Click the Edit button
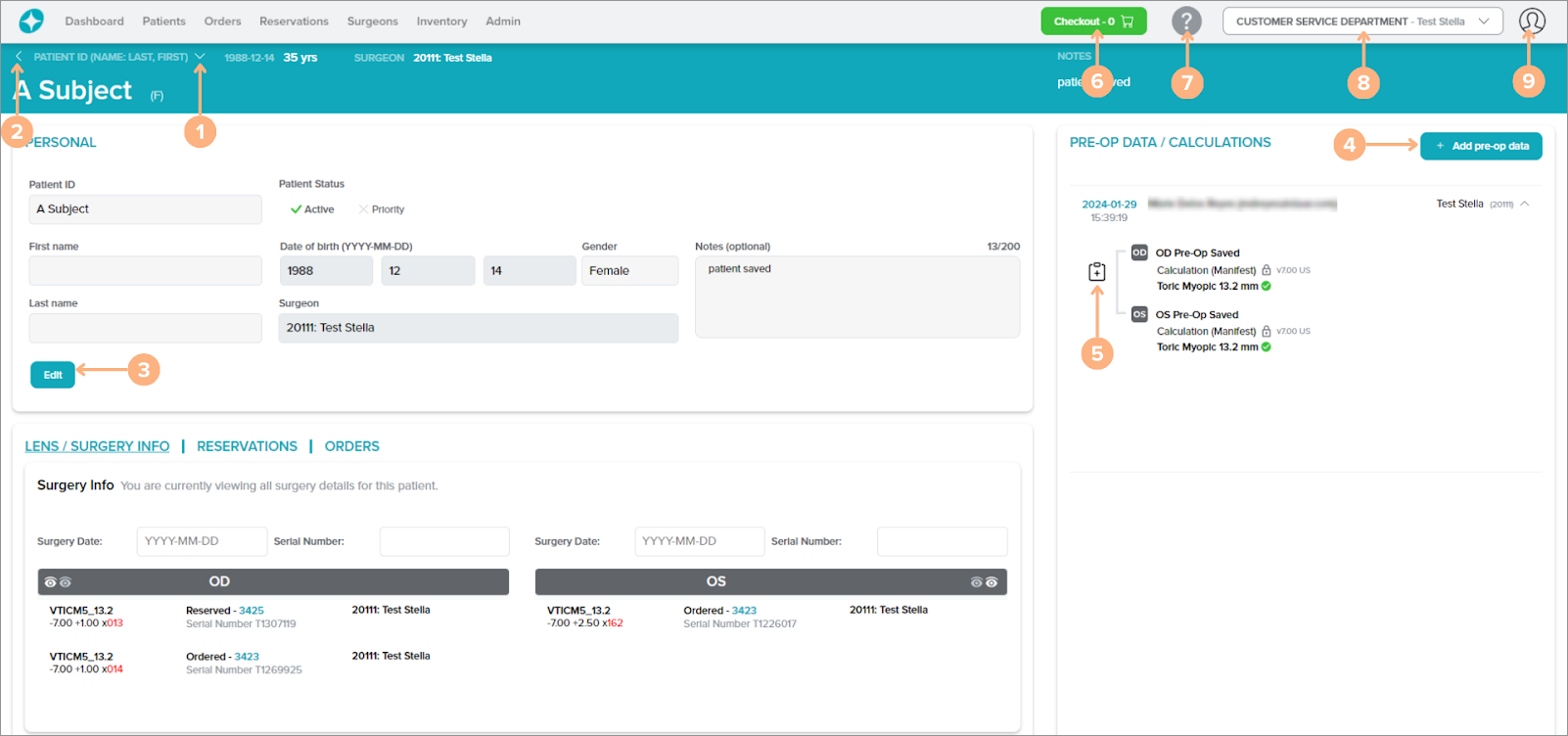The height and width of the screenshot is (736, 1568). point(53,375)
